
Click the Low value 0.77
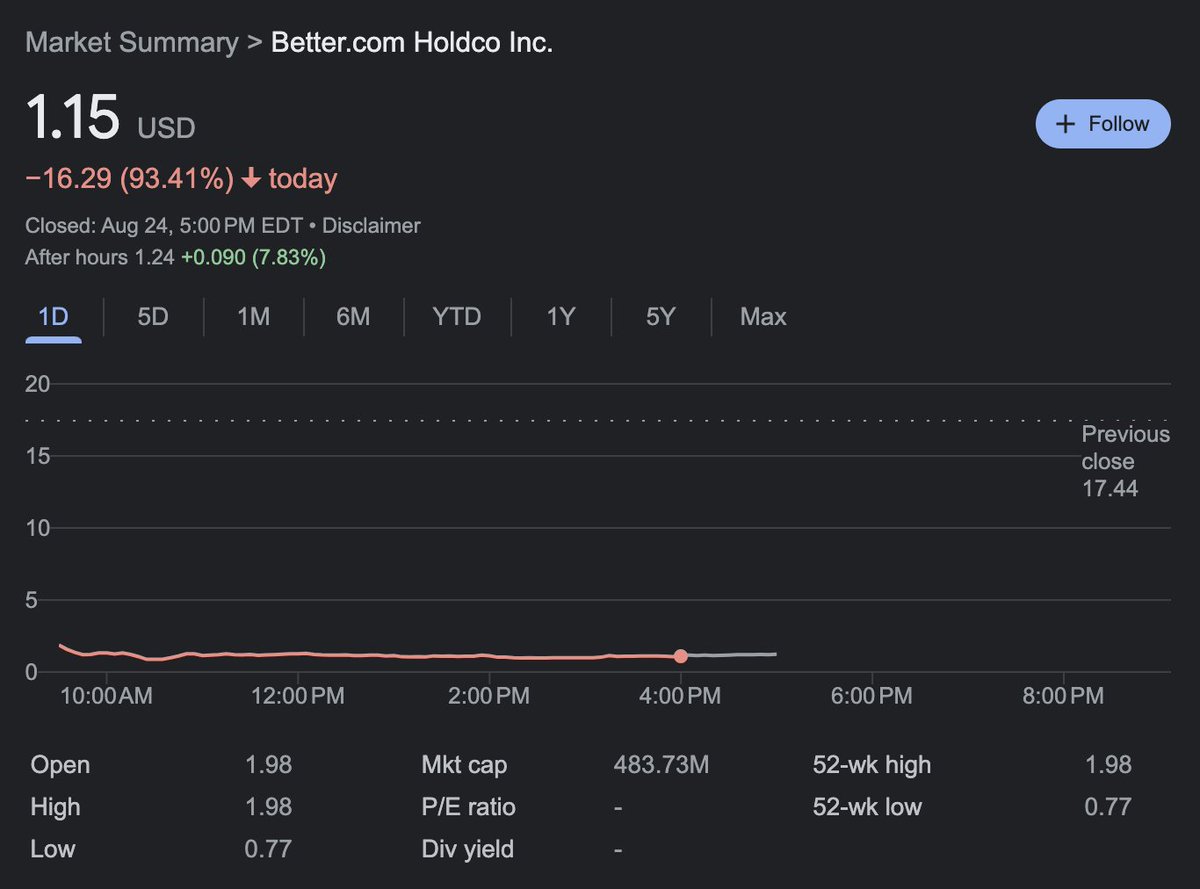click(268, 849)
